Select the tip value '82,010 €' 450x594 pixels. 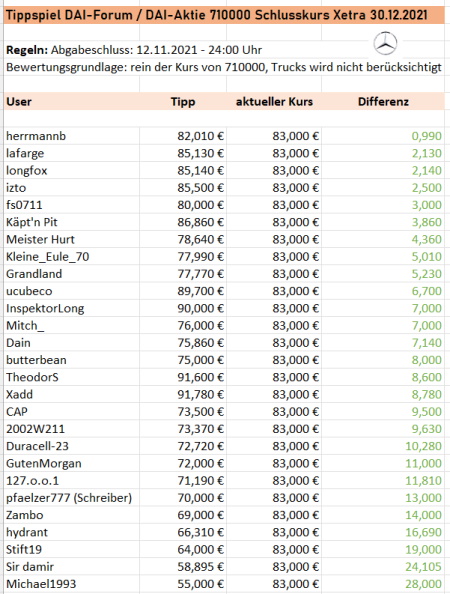200,136
